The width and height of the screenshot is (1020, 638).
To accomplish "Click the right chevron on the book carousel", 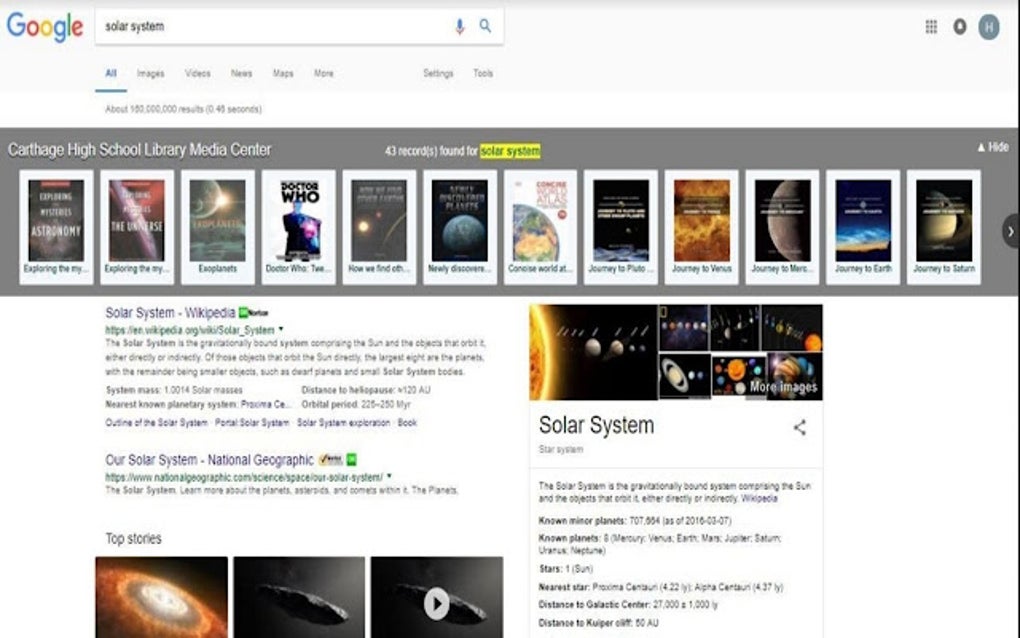I will 1011,231.
